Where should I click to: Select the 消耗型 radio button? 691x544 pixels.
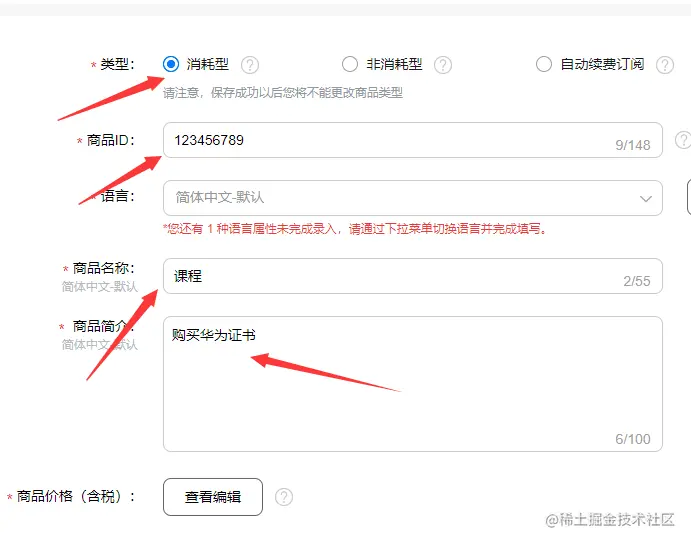(171, 64)
